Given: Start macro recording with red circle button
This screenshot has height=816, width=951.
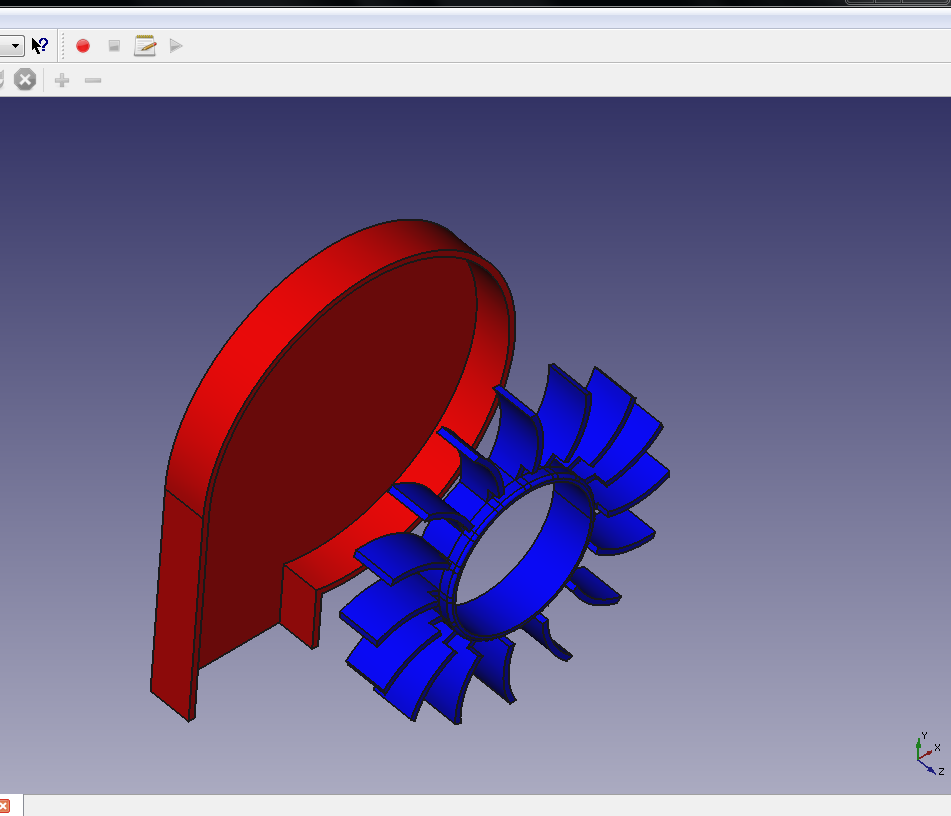Looking at the screenshot, I should tap(83, 46).
